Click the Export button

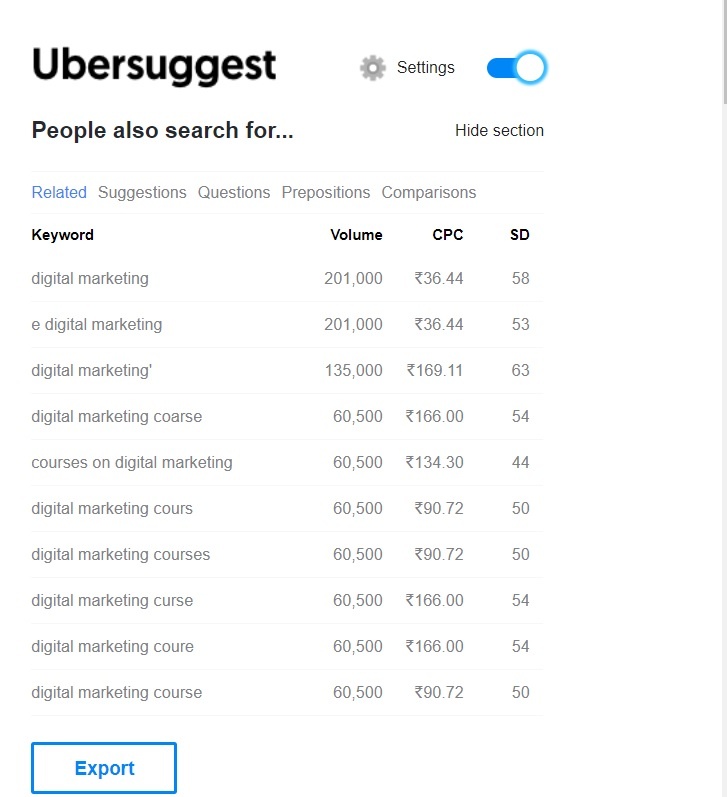[104, 768]
